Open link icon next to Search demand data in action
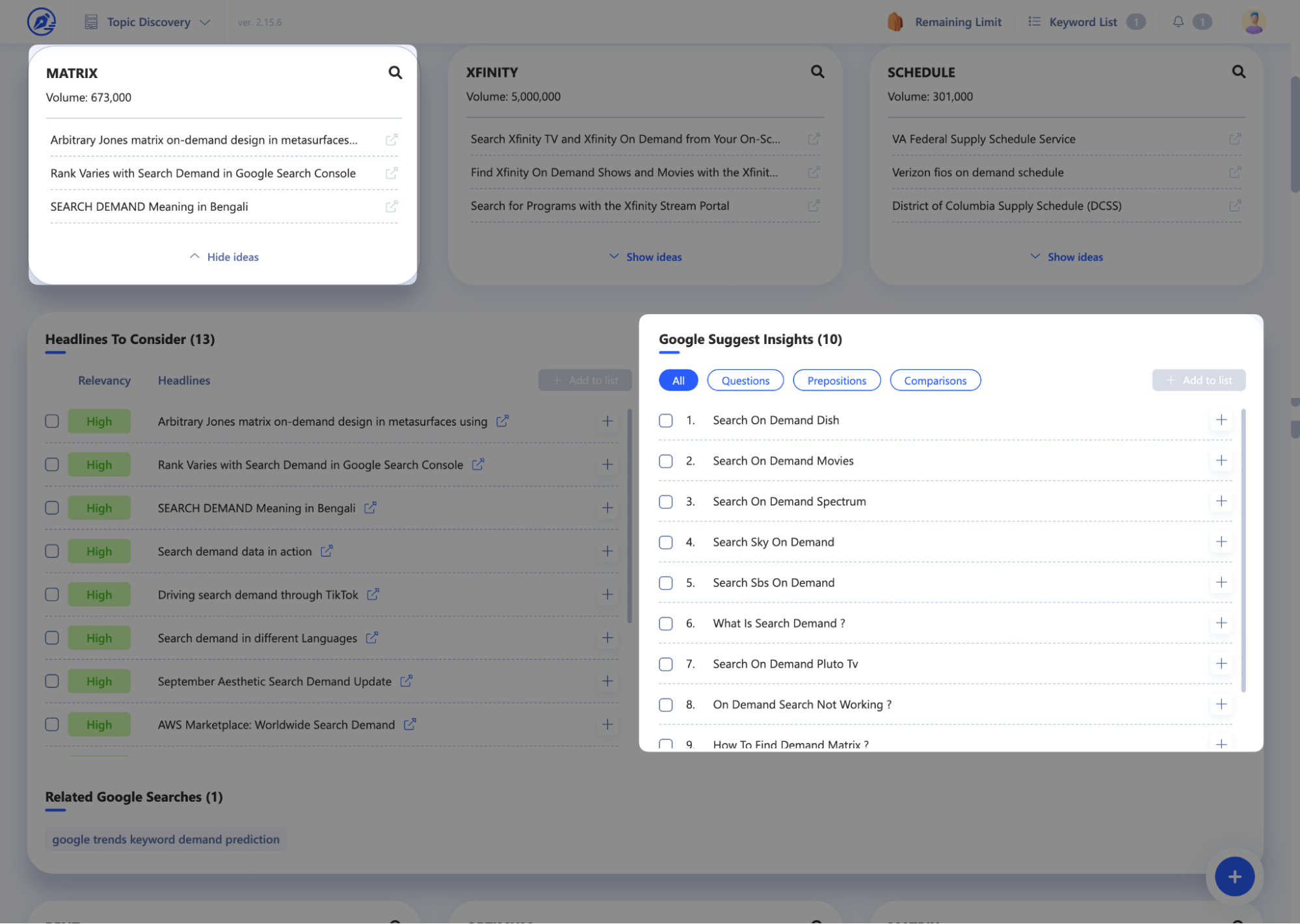1300x924 pixels. [326, 551]
